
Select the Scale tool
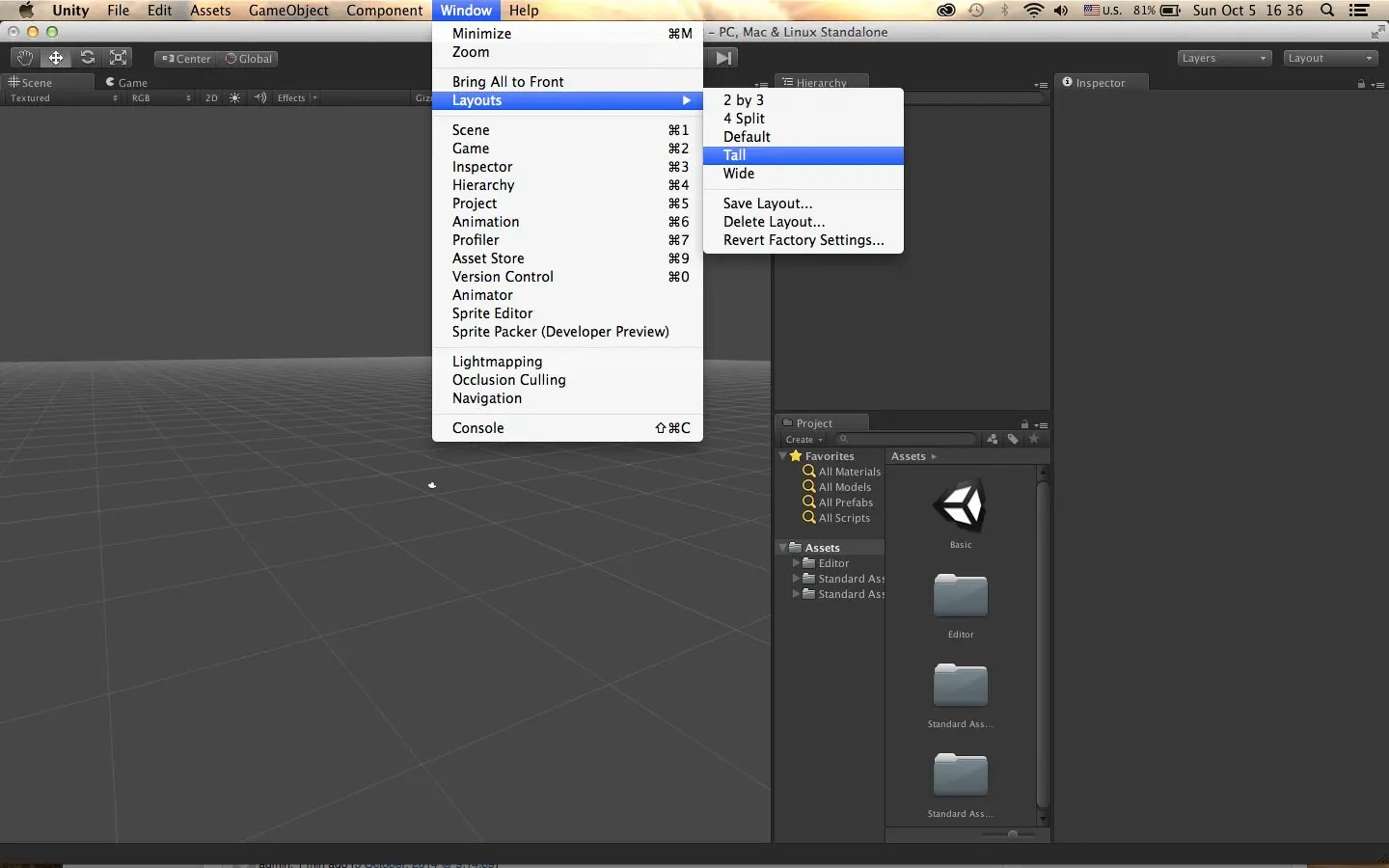click(x=118, y=58)
